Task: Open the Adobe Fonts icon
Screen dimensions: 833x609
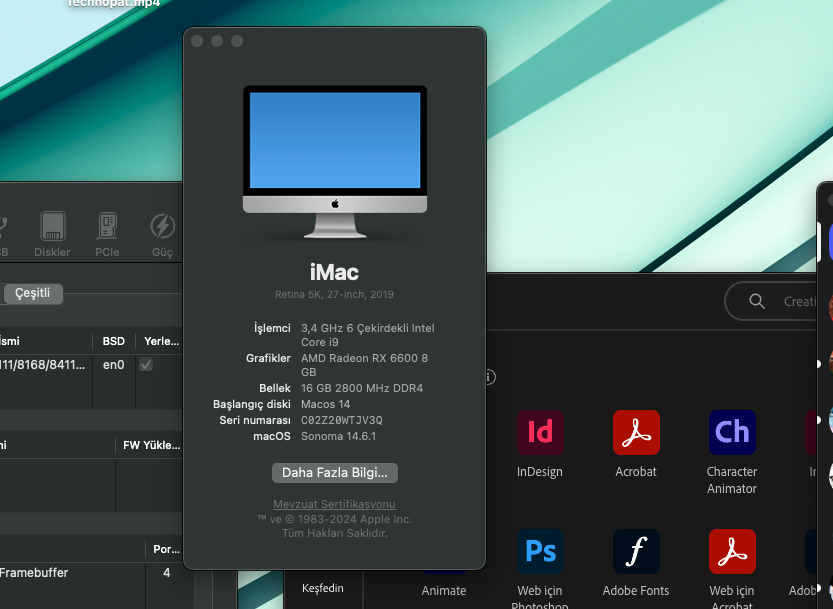Action: (x=636, y=552)
